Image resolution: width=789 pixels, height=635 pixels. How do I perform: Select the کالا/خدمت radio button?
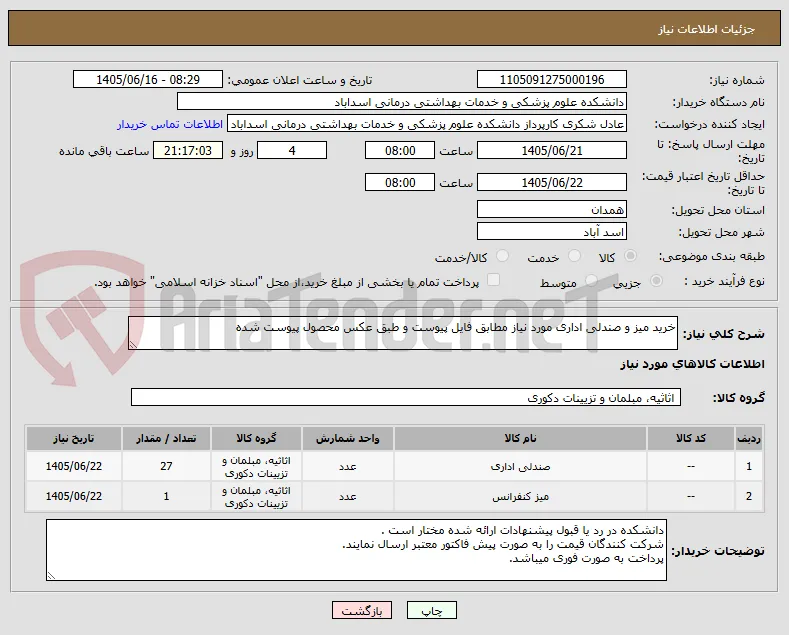click(502, 256)
